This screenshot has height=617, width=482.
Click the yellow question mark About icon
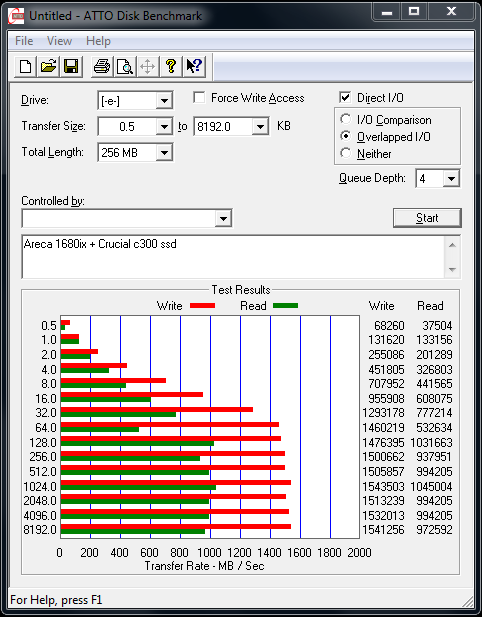pos(170,66)
